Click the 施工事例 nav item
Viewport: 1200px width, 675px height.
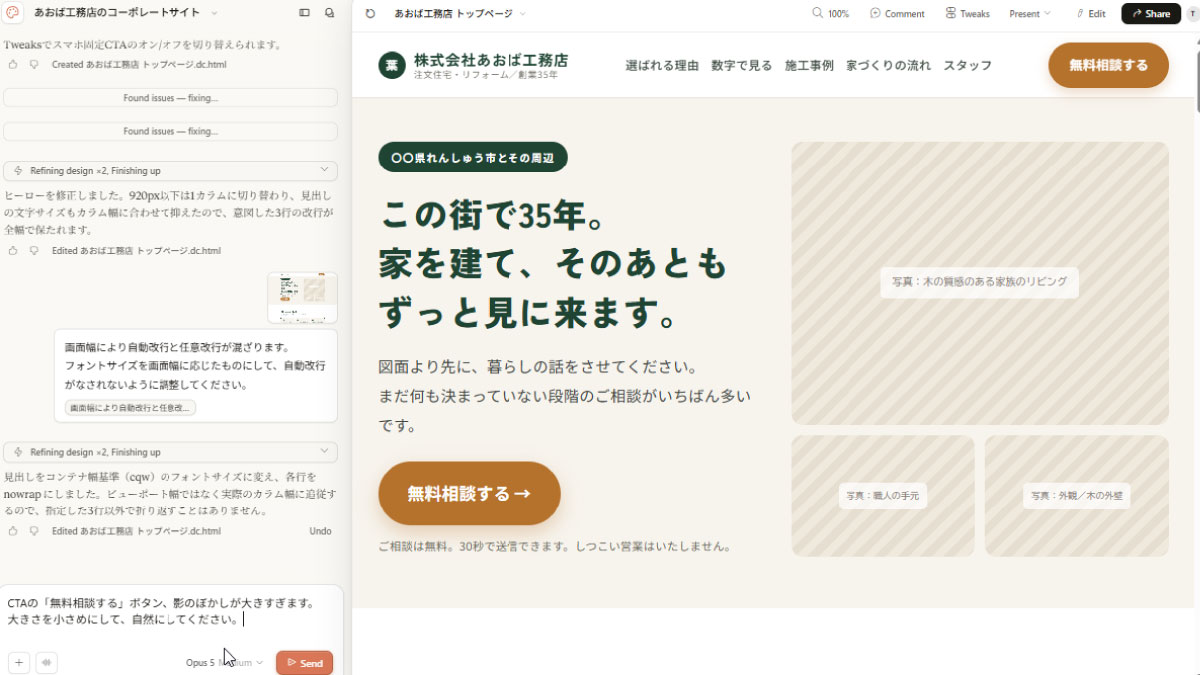point(809,66)
